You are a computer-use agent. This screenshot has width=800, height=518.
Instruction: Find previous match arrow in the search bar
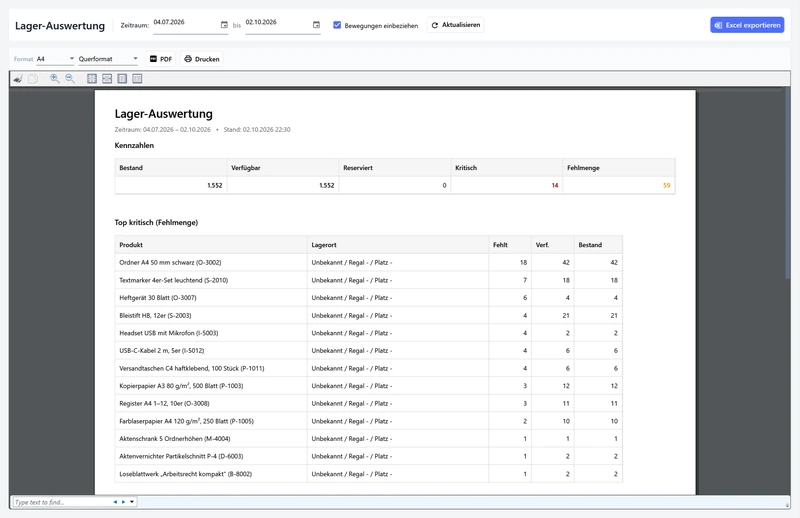point(115,502)
